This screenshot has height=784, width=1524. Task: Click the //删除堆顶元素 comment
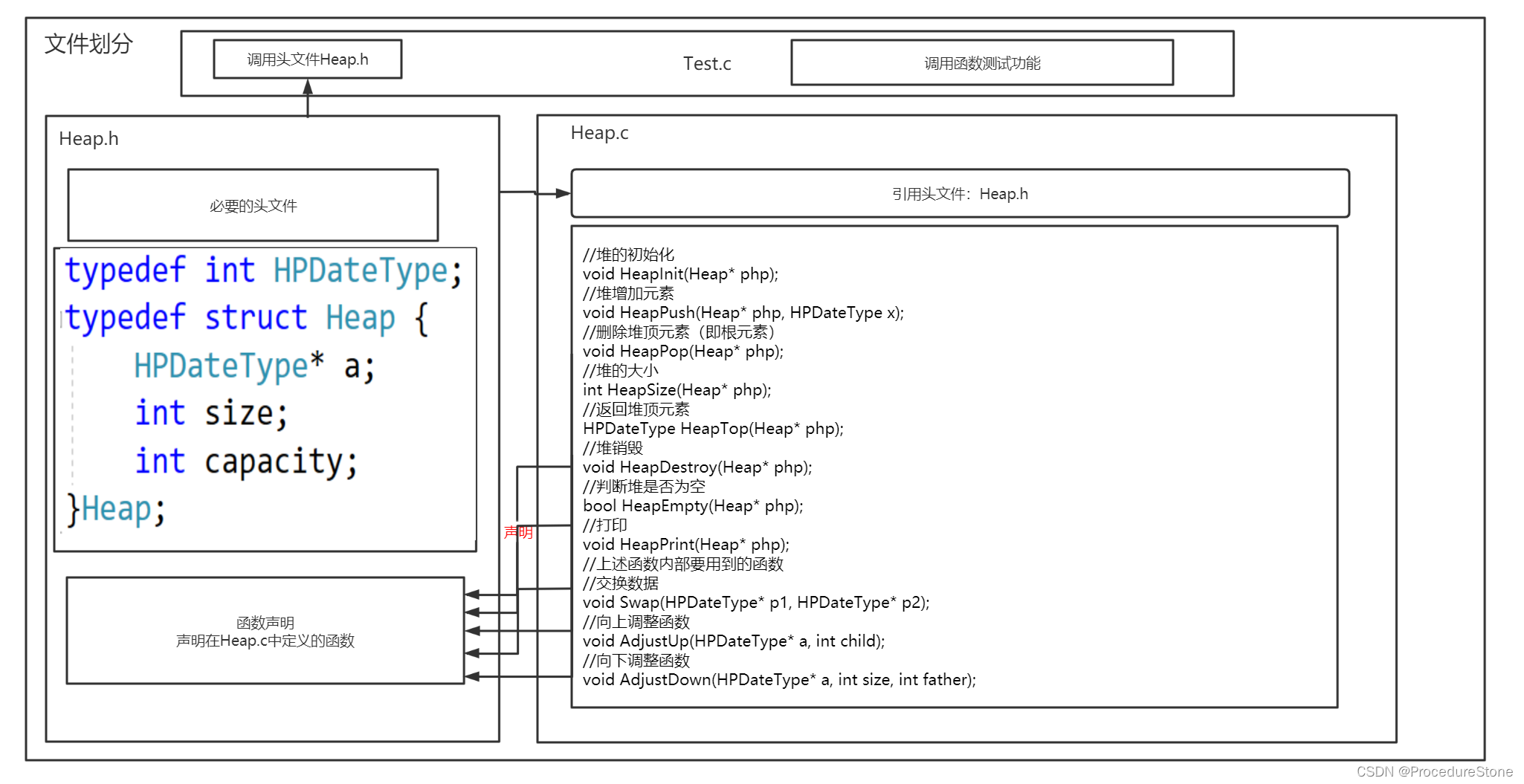(x=679, y=332)
